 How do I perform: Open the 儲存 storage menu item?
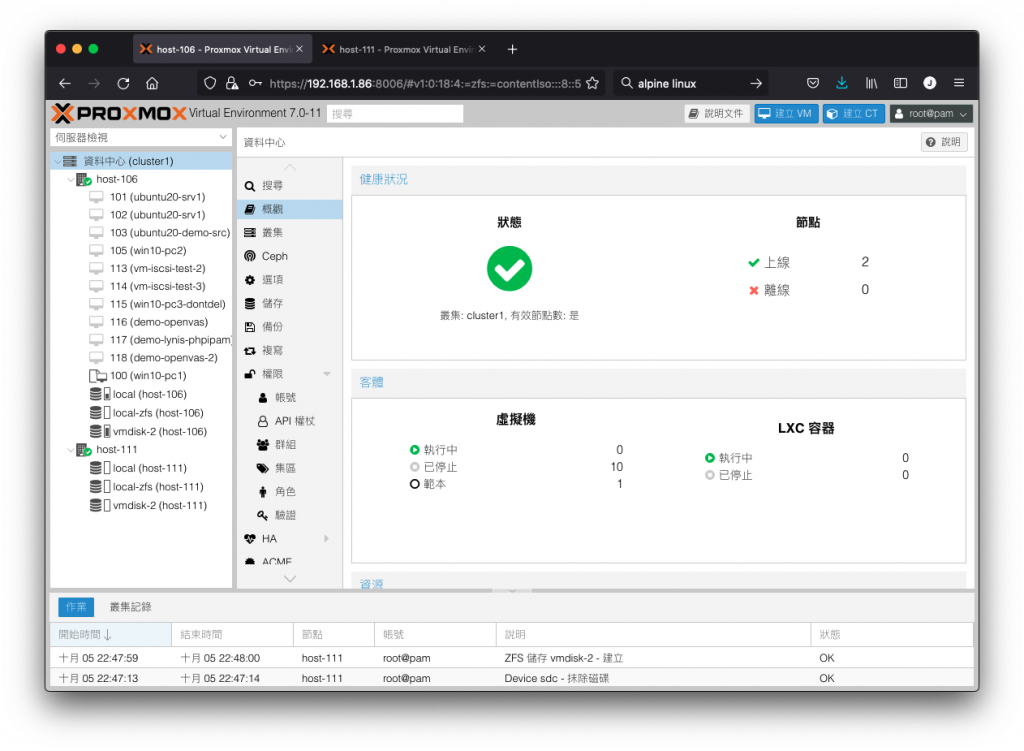[290, 304]
